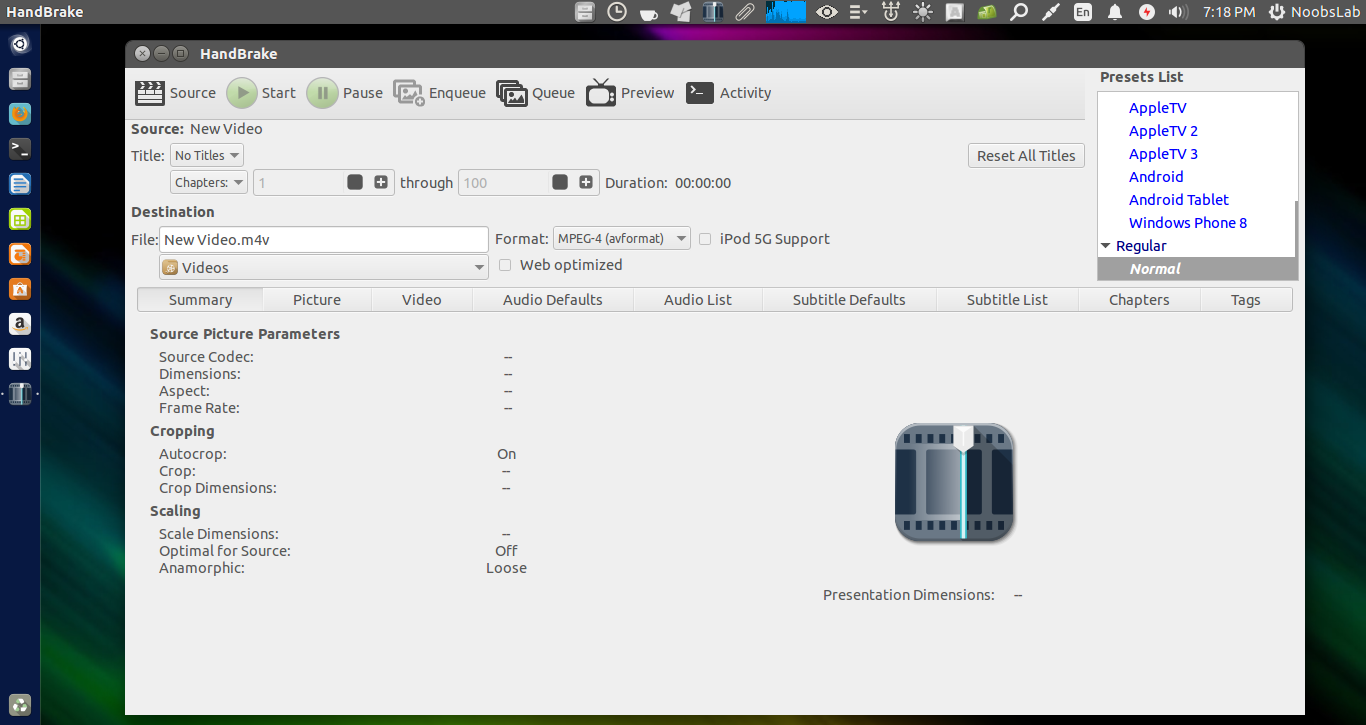
Task: Click the clock indicator in top panel
Action: (617, 12)
